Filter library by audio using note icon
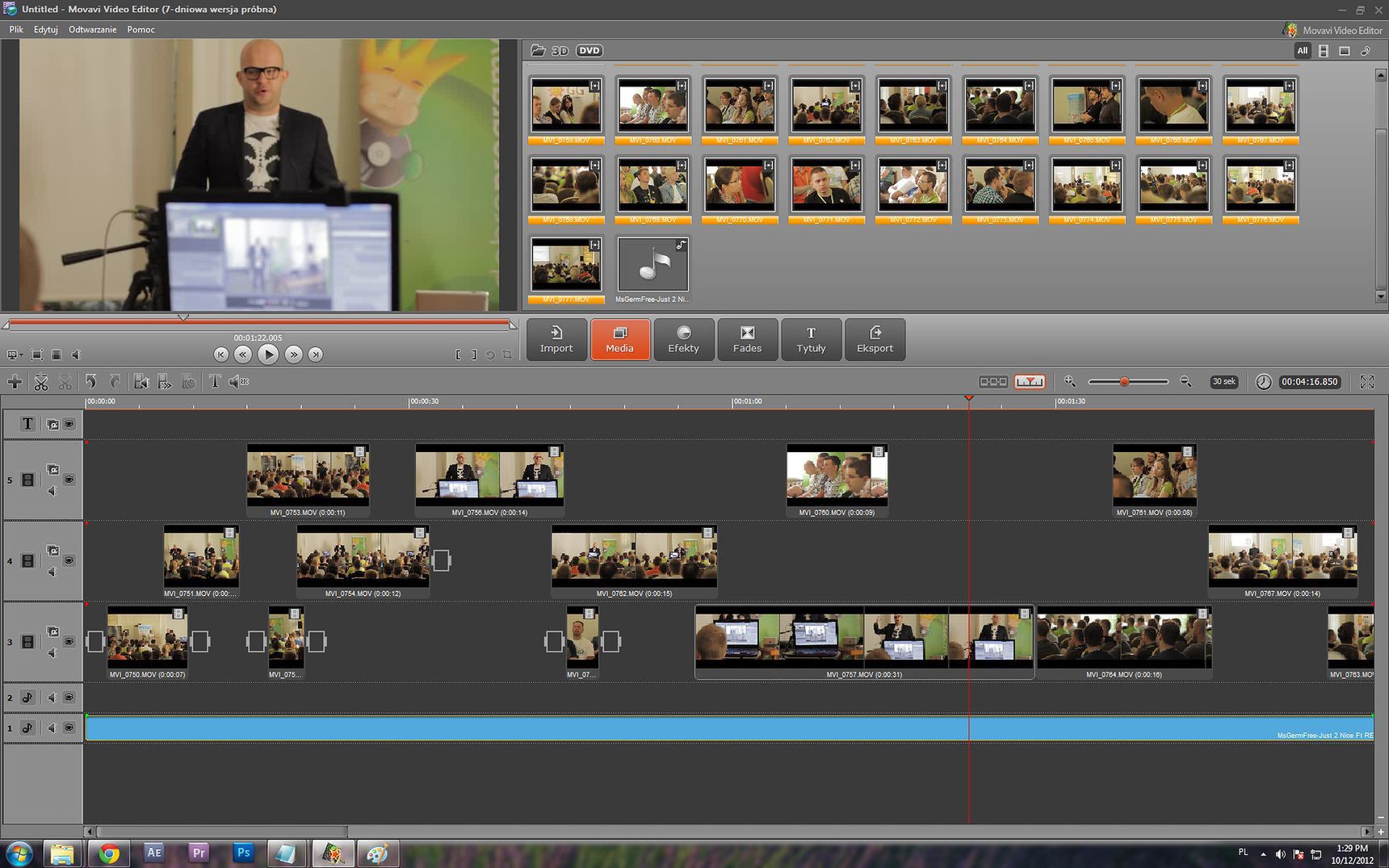 pyautogui.click(x=1366, y=51)
